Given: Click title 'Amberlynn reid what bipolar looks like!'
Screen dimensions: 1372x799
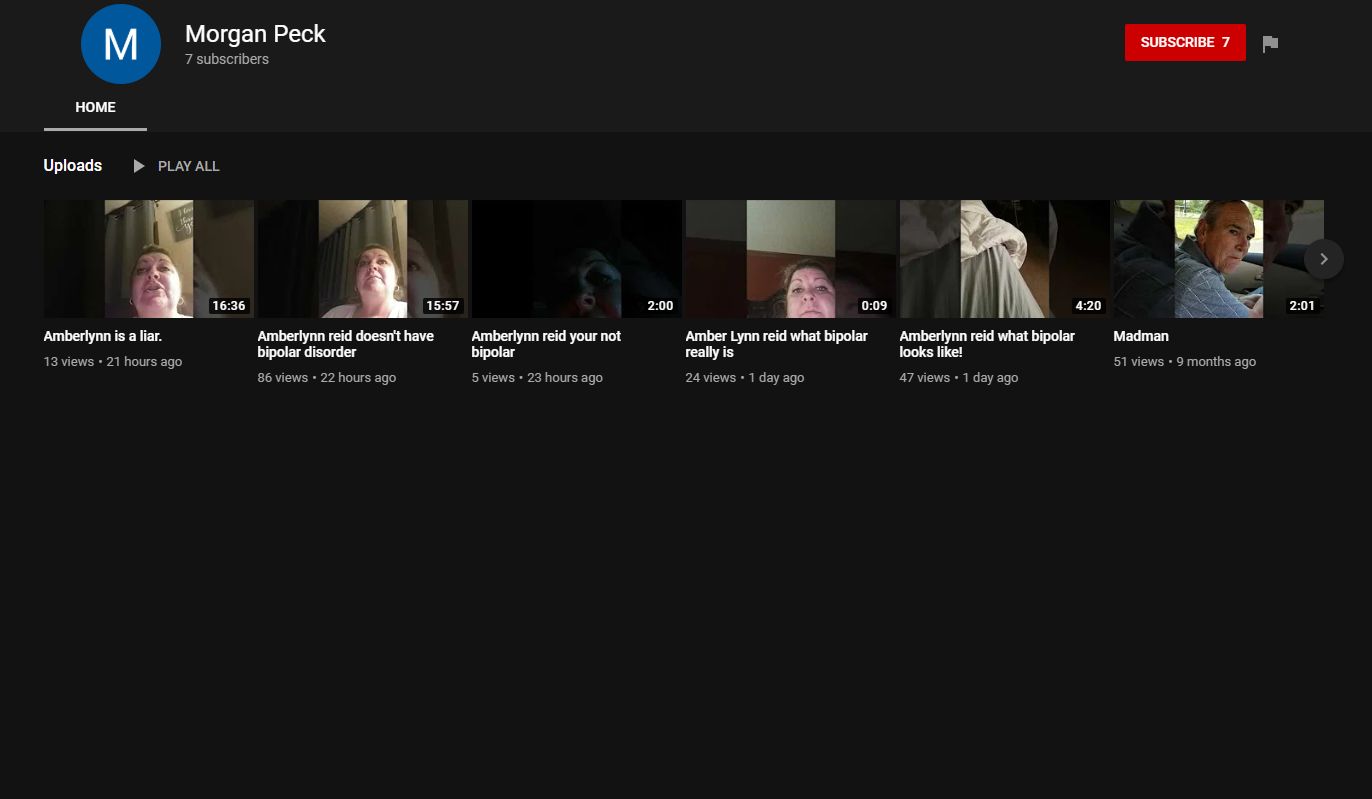Looking at the screenshot, I should pos(987,344).
